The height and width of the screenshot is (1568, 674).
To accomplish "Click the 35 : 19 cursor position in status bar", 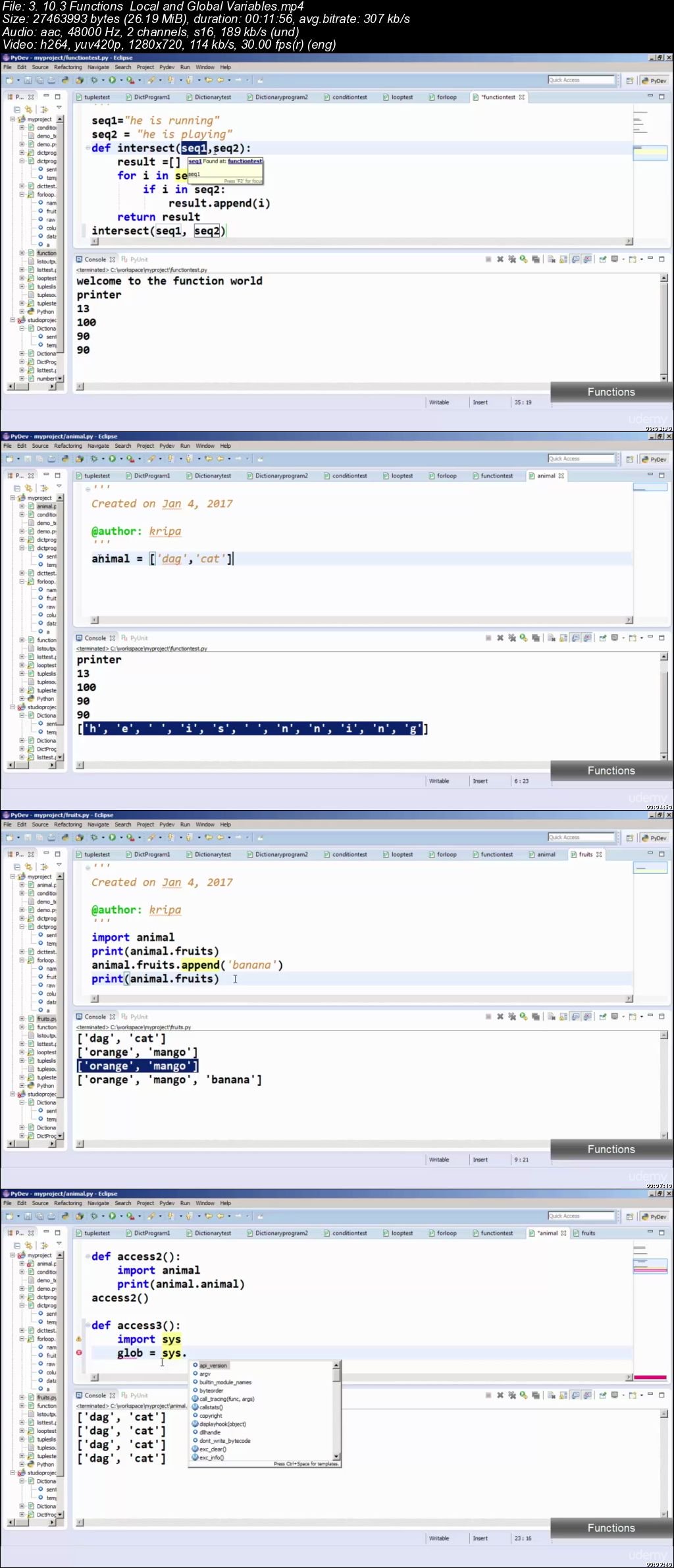I will [523, 402].
